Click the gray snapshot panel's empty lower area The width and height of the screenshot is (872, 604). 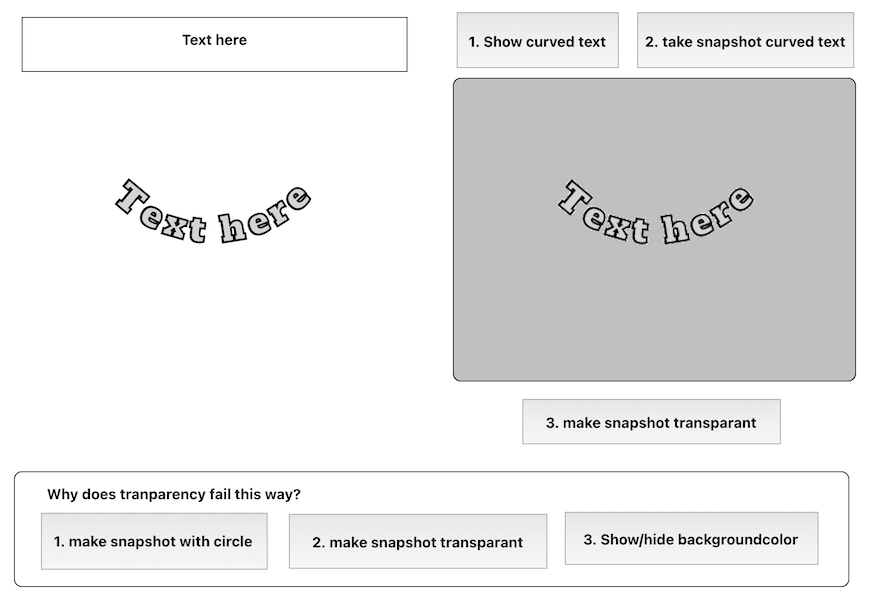pos(654,320)
